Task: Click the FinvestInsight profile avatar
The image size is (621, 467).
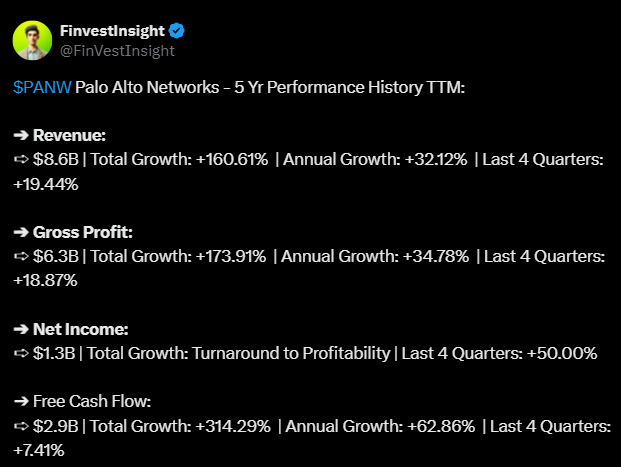Action: coord(32,40)
